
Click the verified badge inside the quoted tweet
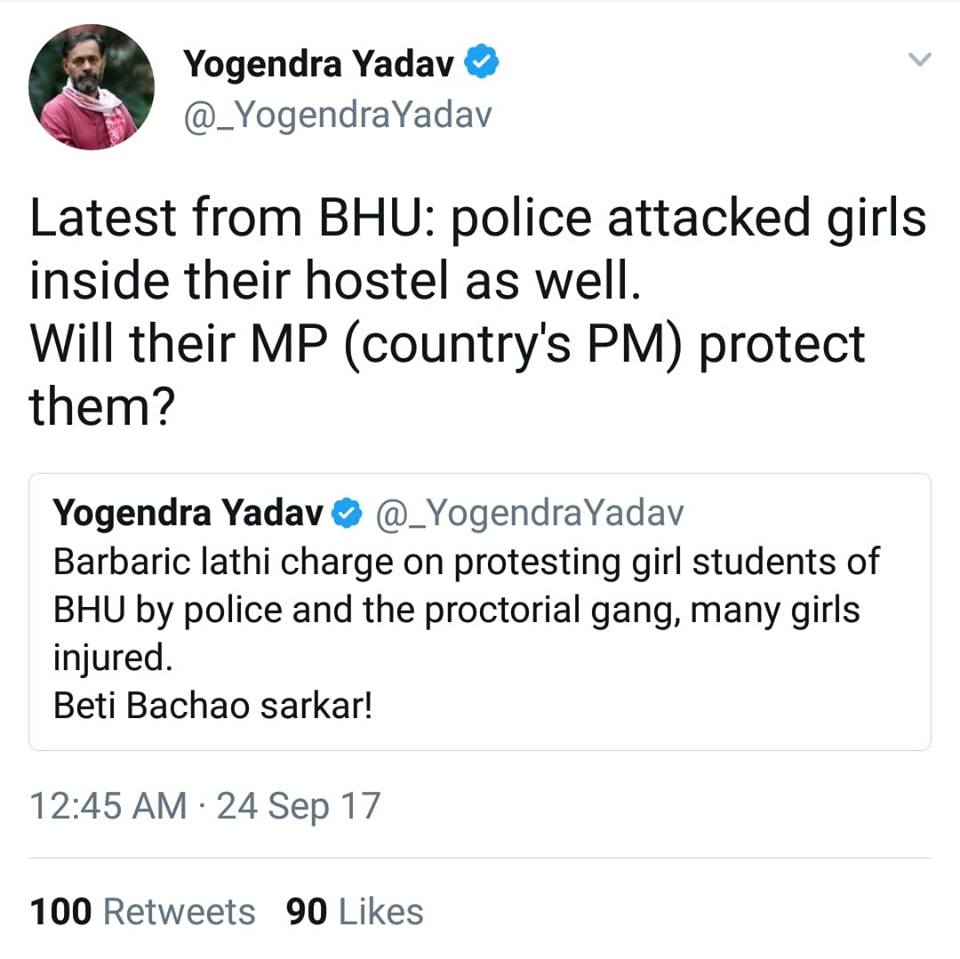(x=346, y=514)
